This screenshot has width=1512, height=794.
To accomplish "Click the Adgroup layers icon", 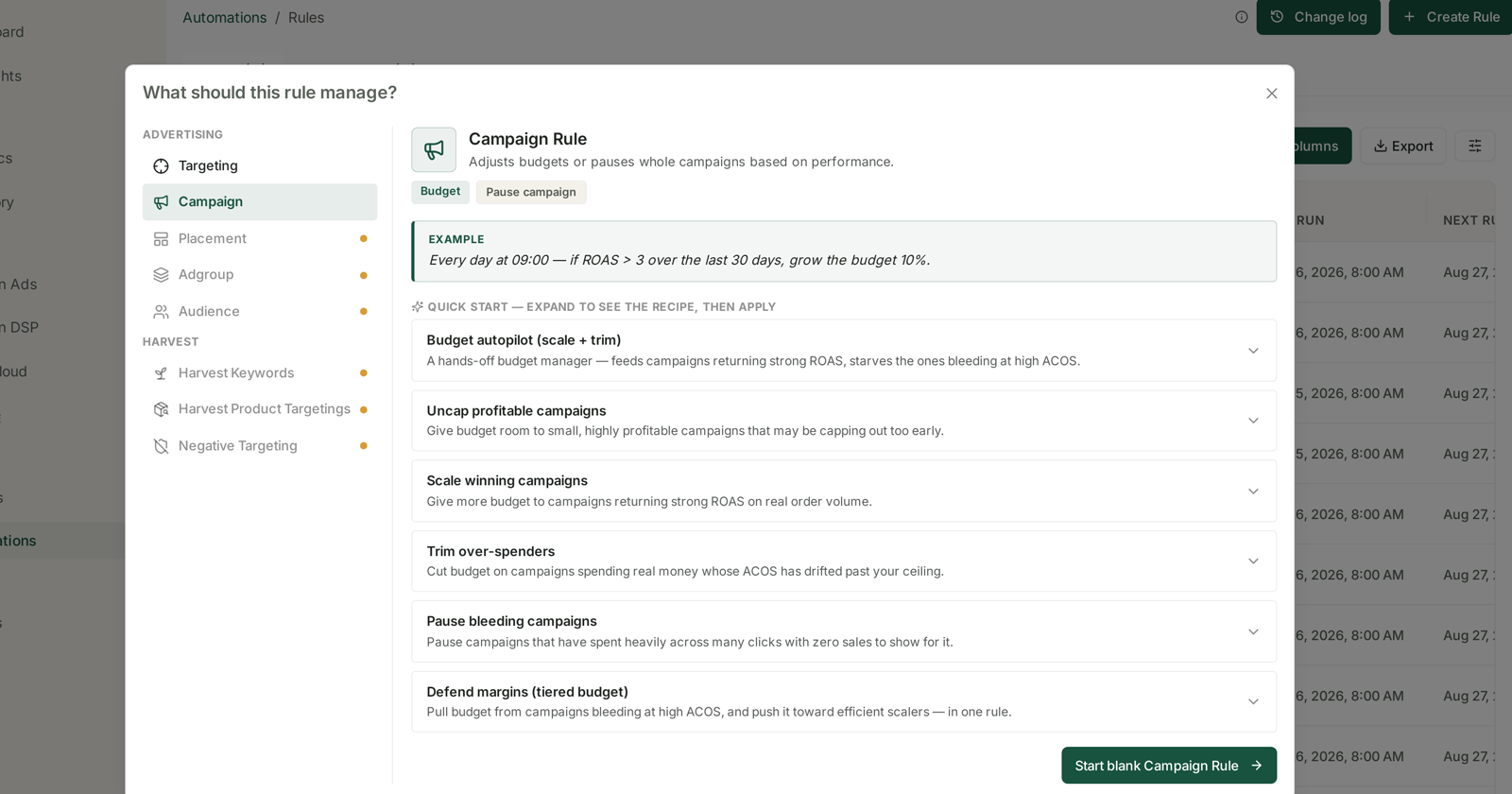I will (161, 275).
